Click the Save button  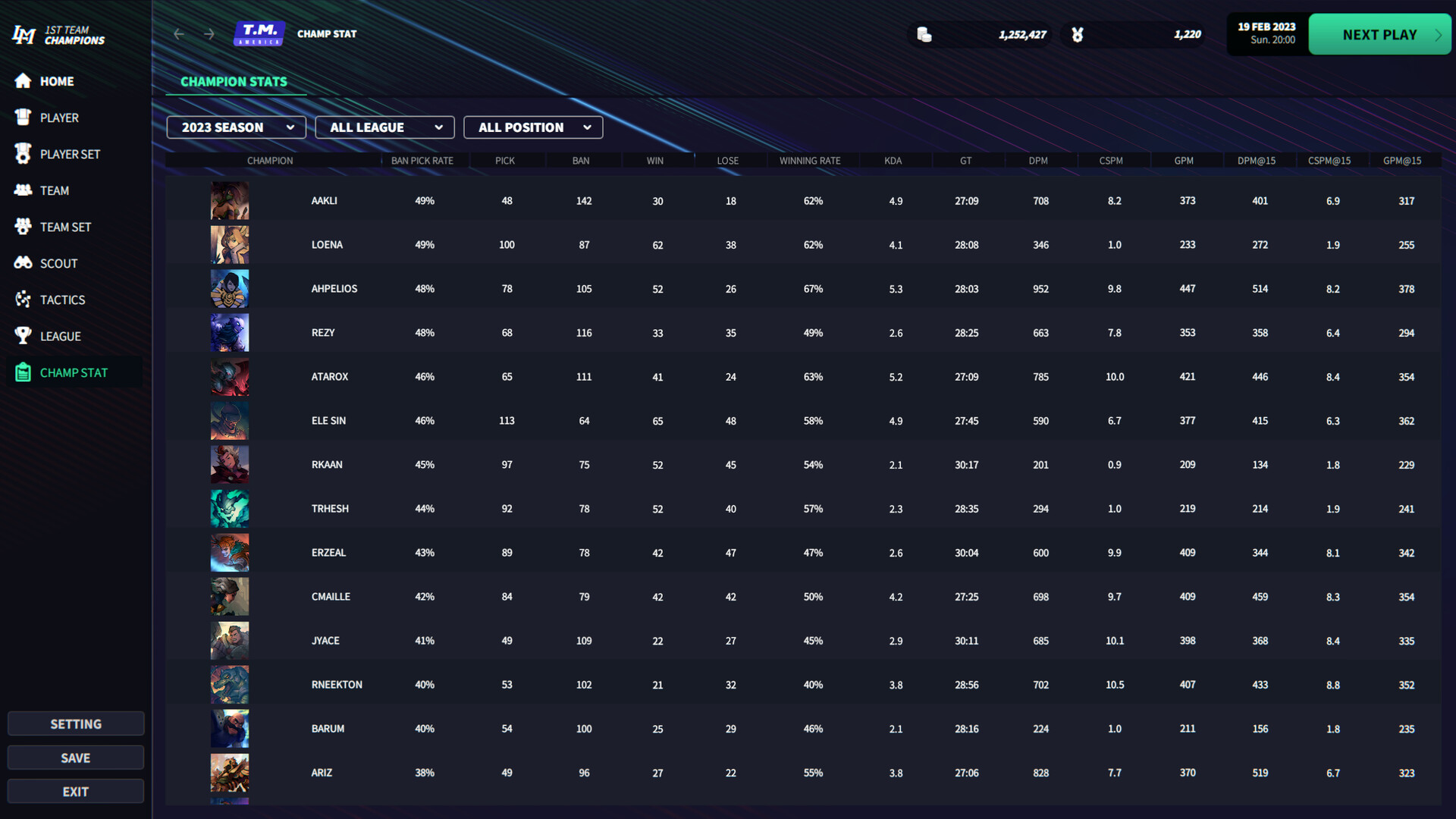click(75, 757)
